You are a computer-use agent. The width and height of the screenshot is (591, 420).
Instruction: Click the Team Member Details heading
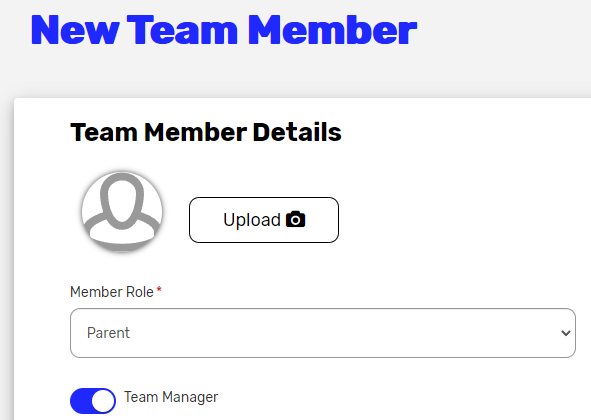coord(206,132)
